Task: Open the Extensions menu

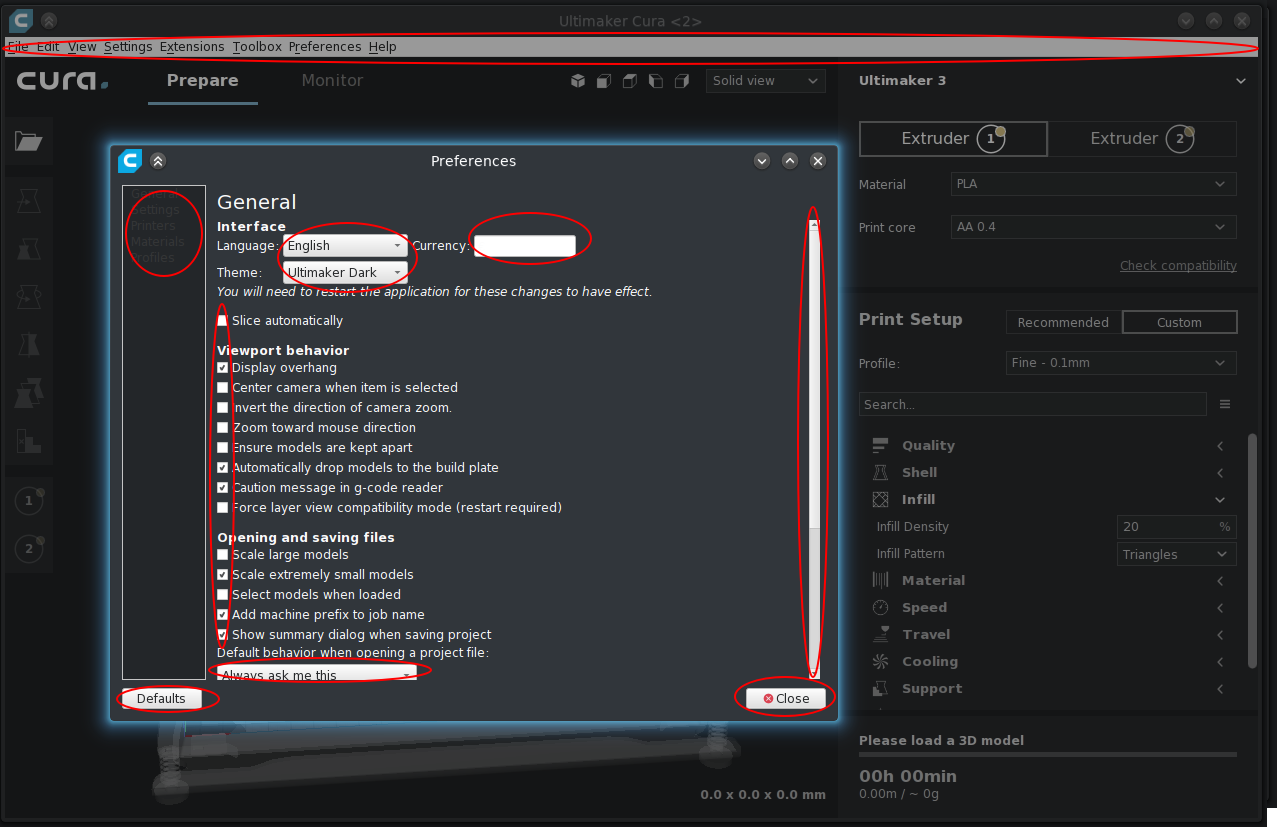Action: [191, 46]
